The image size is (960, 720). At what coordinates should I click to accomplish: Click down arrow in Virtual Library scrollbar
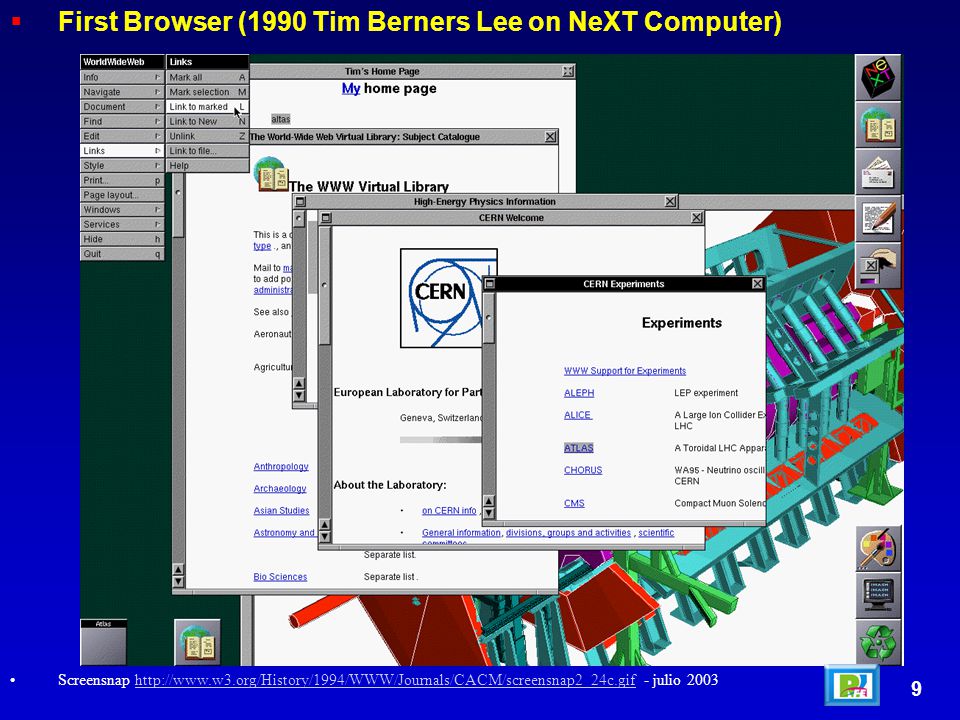[178, 581]
